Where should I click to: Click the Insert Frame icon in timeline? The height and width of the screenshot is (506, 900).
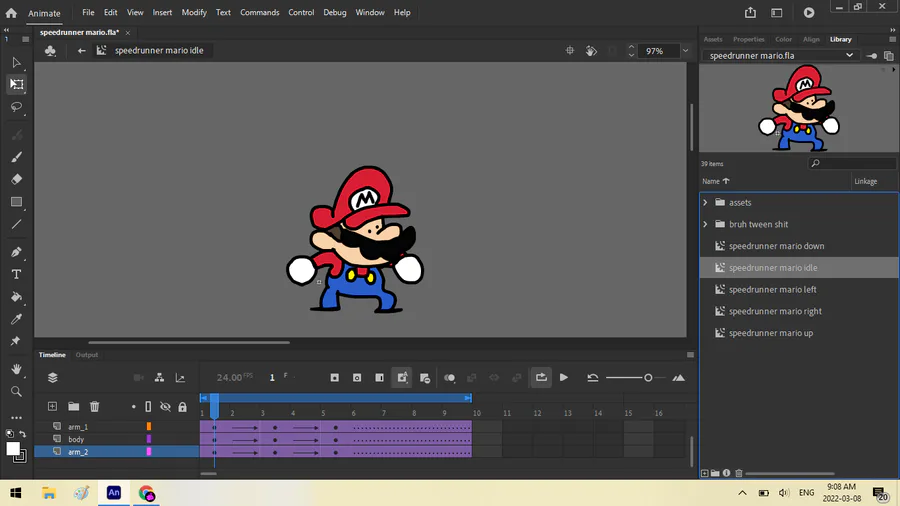click(379, 377)
